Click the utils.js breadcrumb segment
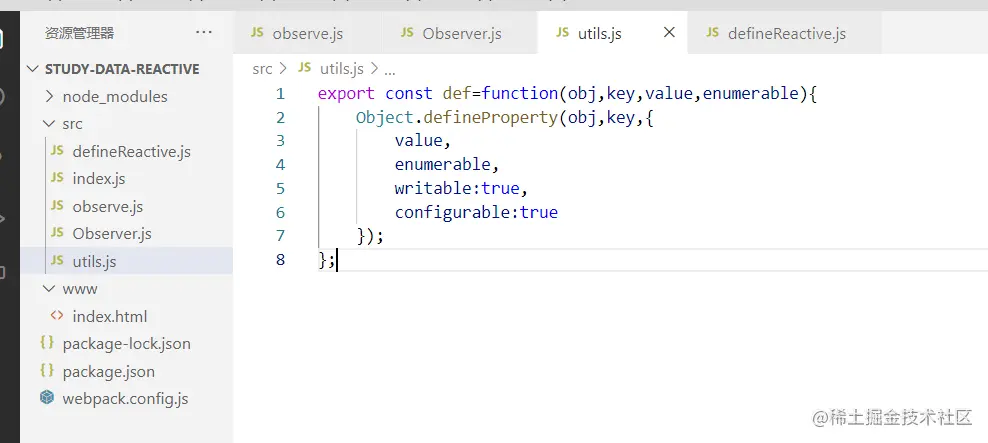The width and height of the screenshot is (988, 443). [342, 69]
